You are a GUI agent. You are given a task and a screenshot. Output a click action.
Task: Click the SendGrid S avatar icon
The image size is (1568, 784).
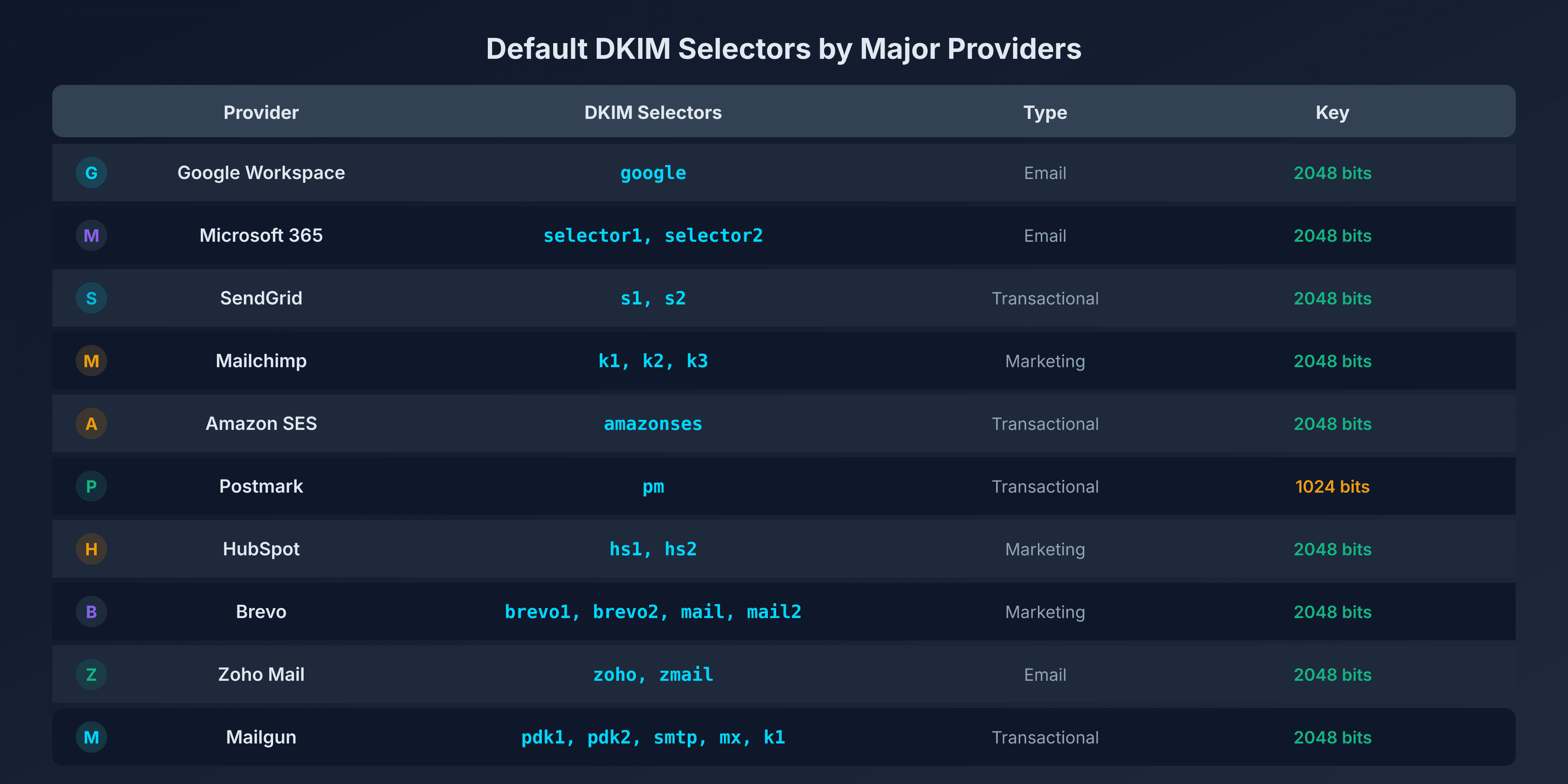[x=91, y=298]
